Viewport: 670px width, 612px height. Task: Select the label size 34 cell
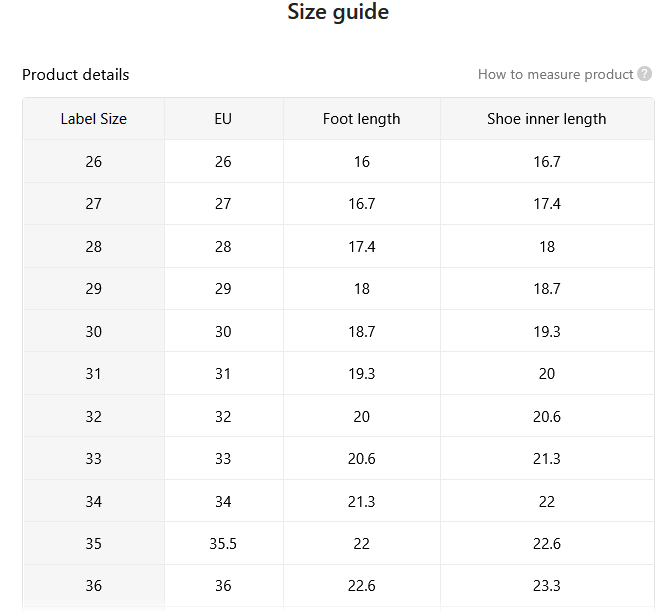94,501
